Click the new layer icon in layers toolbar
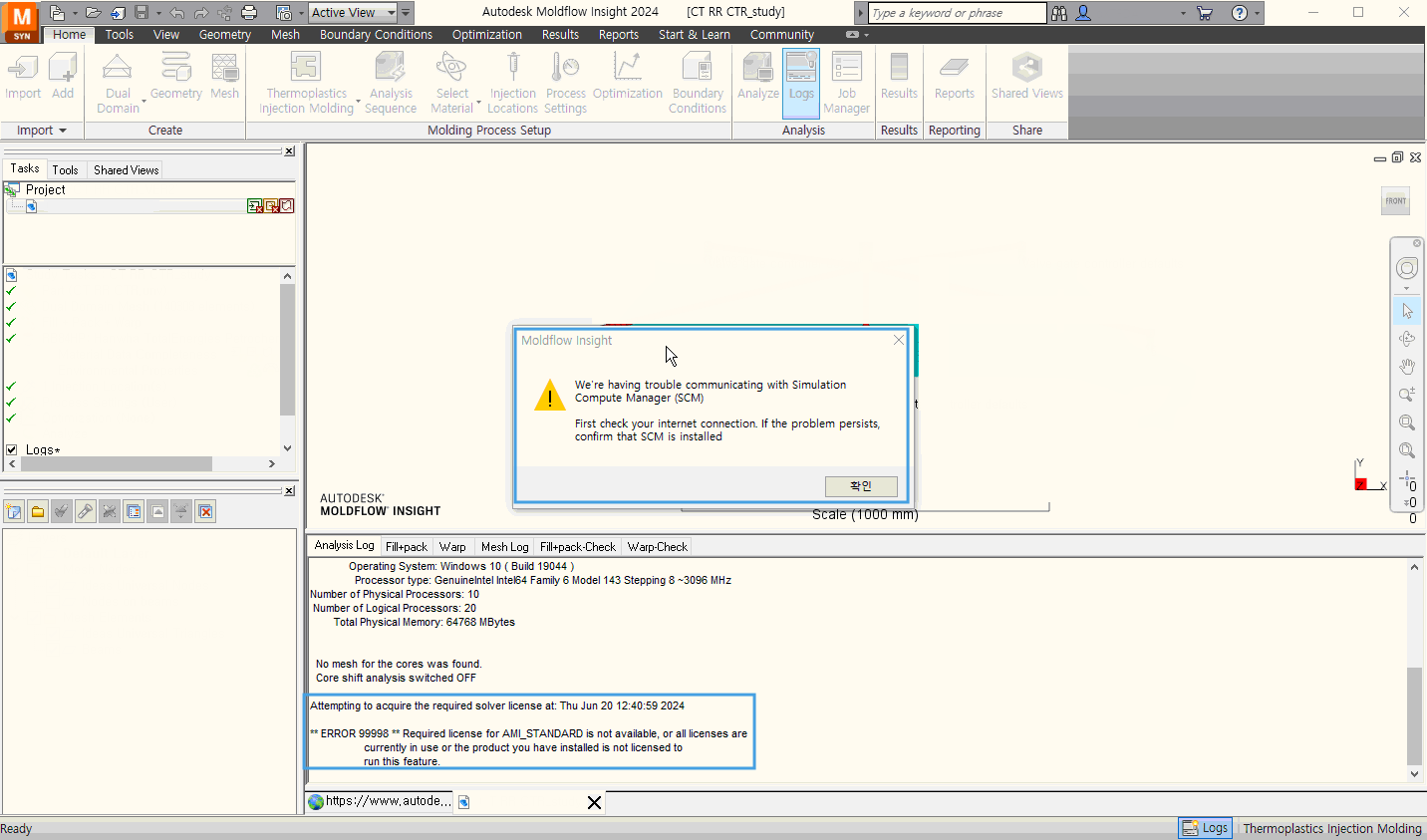 click(x=14, y=511)
